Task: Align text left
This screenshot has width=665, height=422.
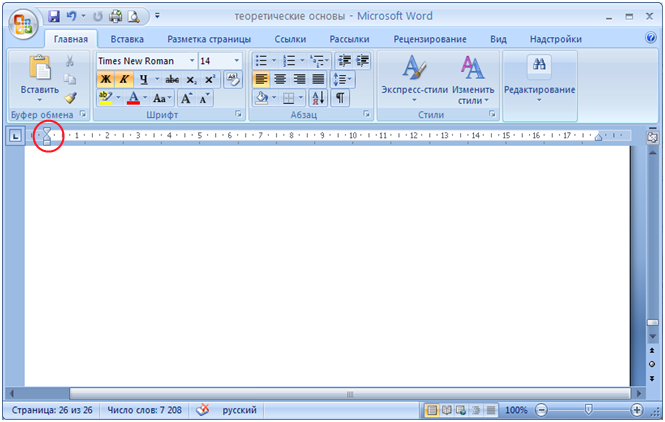Action: click(x=261, y=79)
